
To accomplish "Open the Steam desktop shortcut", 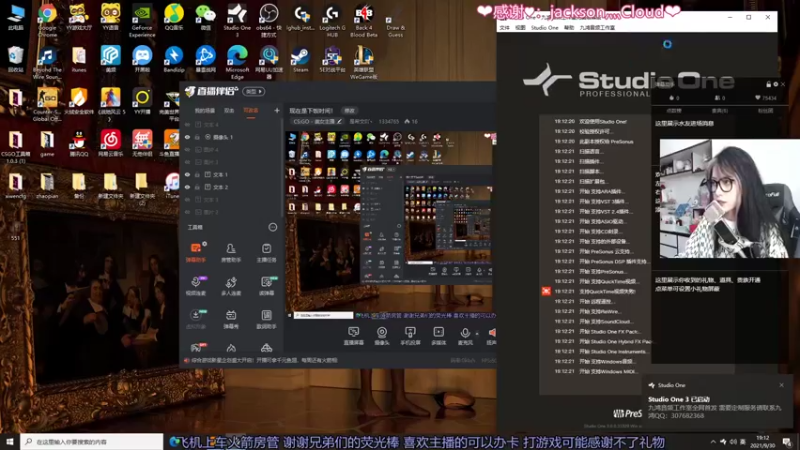I will [300, 60].
